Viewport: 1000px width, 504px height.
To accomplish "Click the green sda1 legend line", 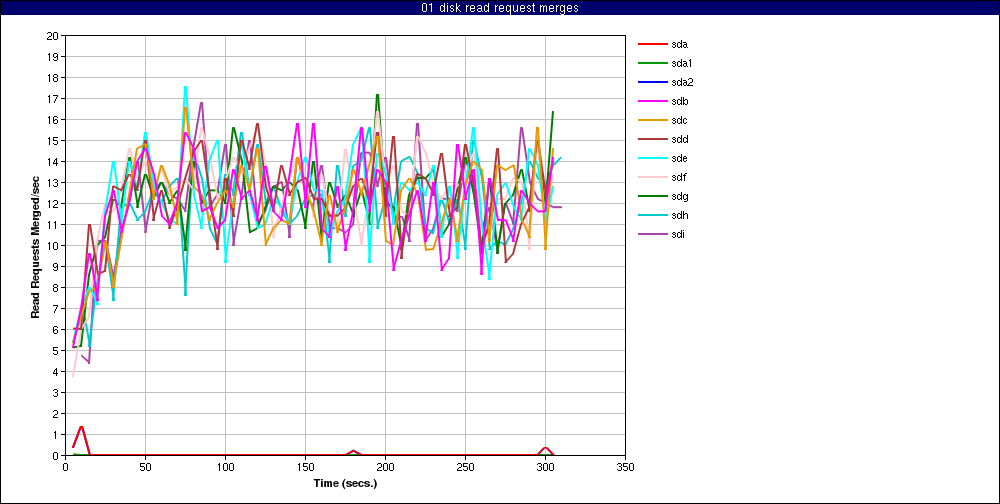I will pyautogui.click(x=651, y=63).
